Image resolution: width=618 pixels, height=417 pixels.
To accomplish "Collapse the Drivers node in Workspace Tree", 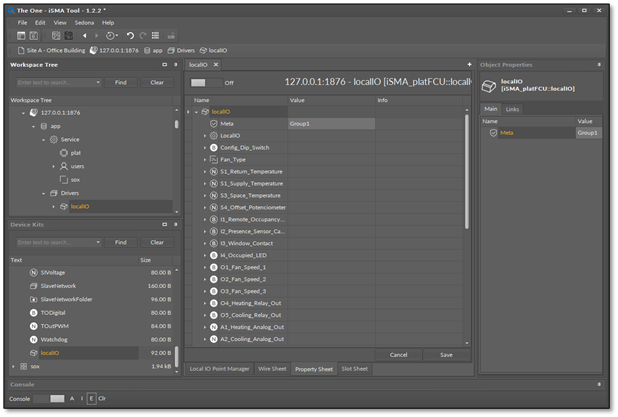I will click(x=44, y=193).
